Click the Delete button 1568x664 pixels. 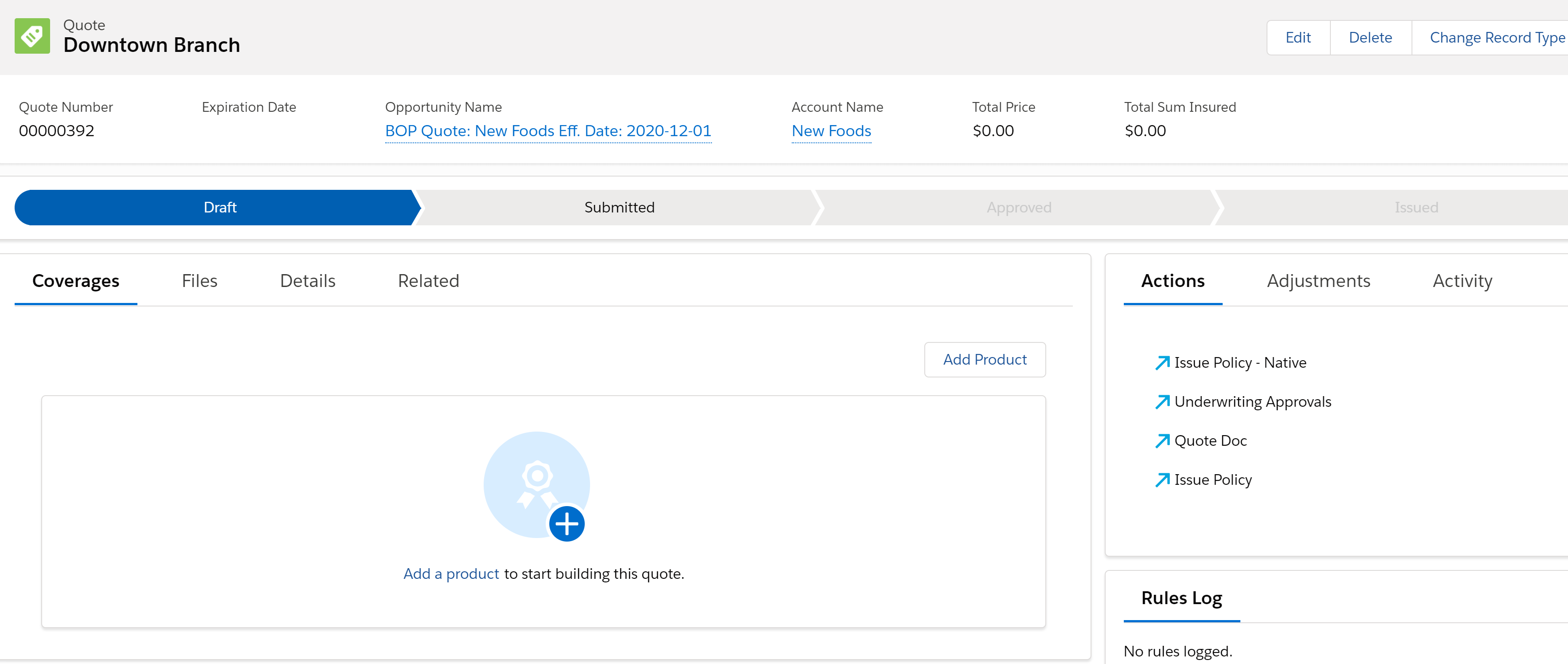pyautogui.click(x=1370, y=38)
